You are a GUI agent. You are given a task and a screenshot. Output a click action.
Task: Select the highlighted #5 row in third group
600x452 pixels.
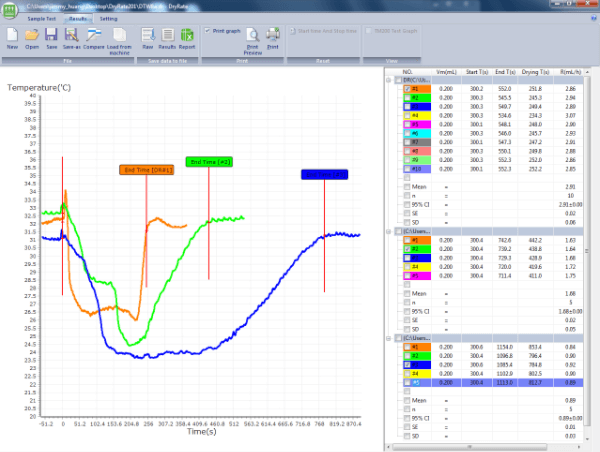pos(493,383)
